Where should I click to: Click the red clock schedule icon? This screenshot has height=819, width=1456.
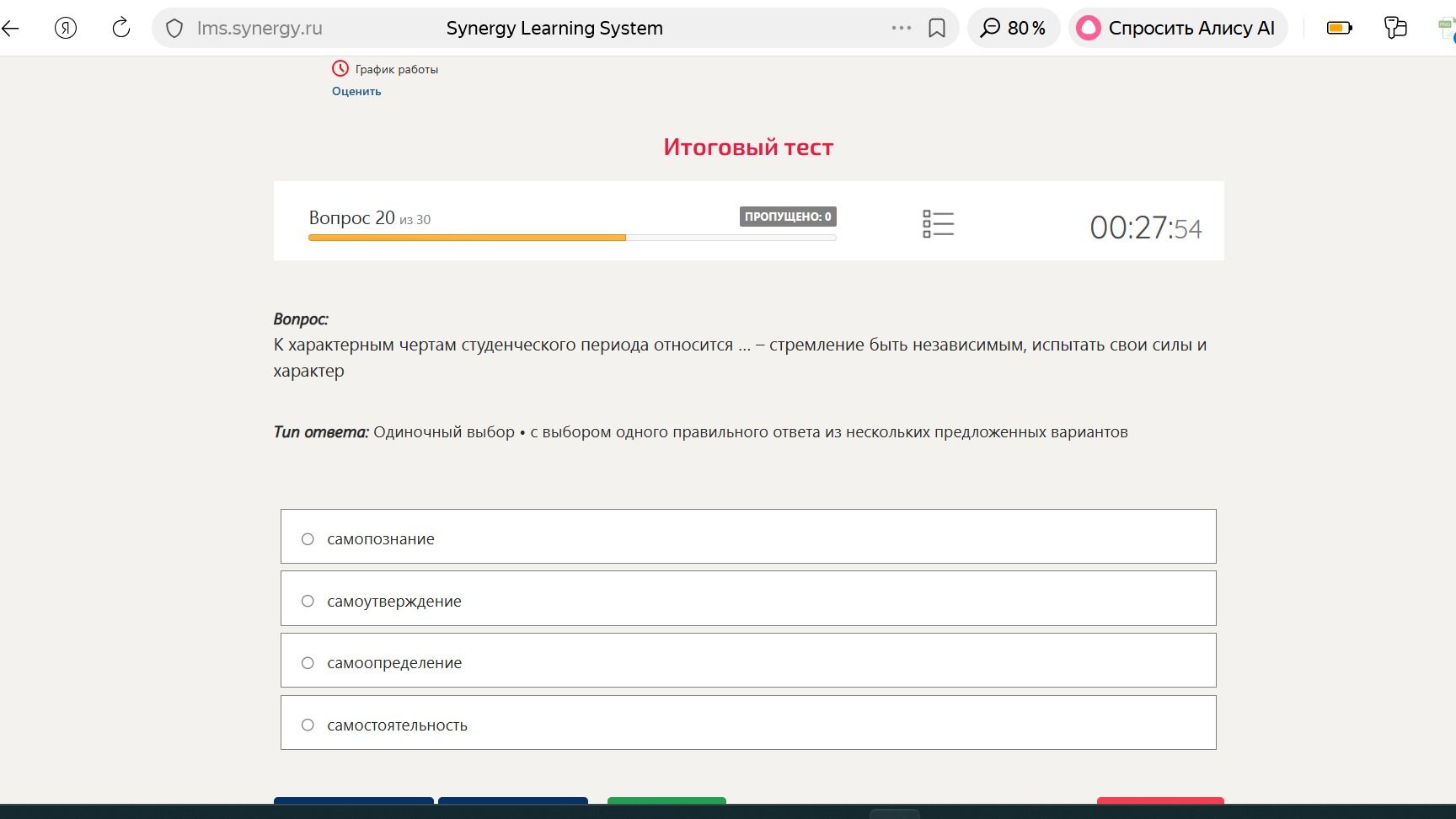[x=340, y=68]
